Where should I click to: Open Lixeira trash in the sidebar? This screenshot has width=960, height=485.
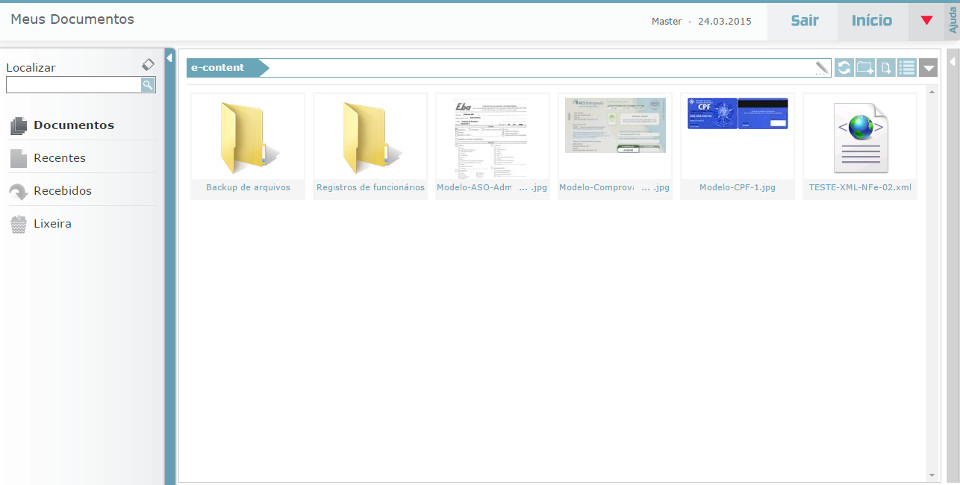click(52, 224)
